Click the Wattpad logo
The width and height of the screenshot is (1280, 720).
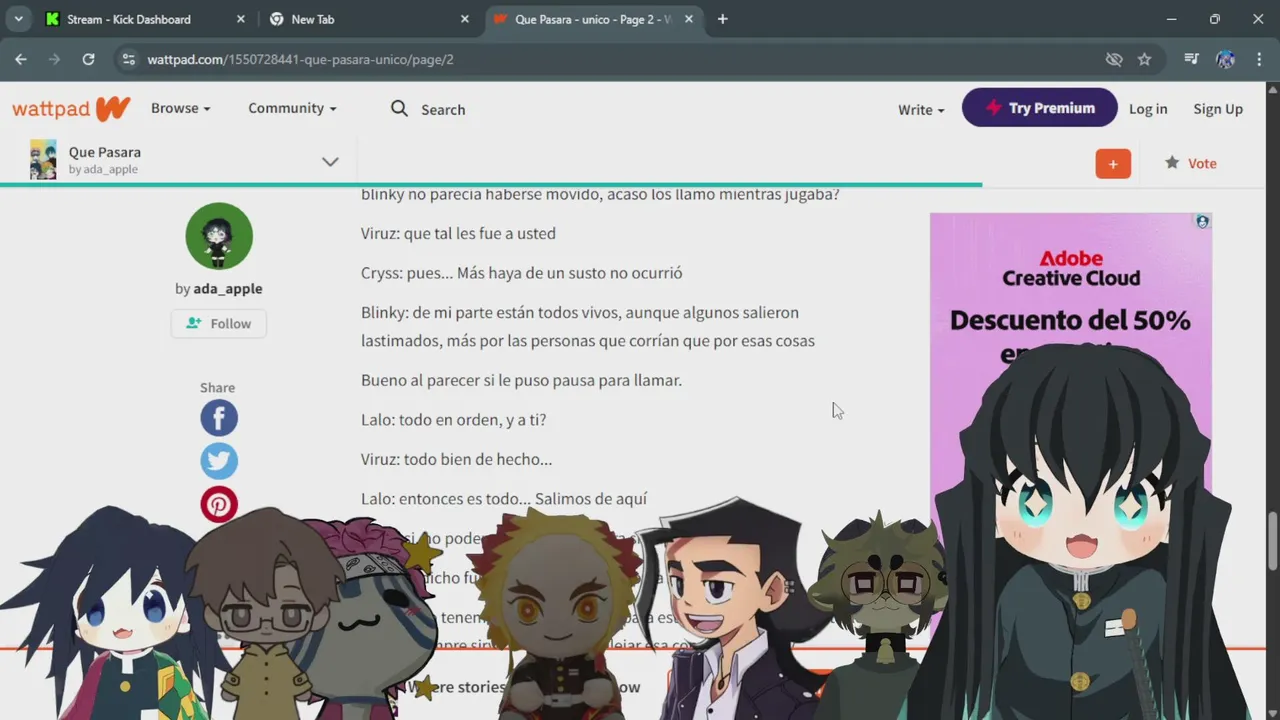[71, 108]
